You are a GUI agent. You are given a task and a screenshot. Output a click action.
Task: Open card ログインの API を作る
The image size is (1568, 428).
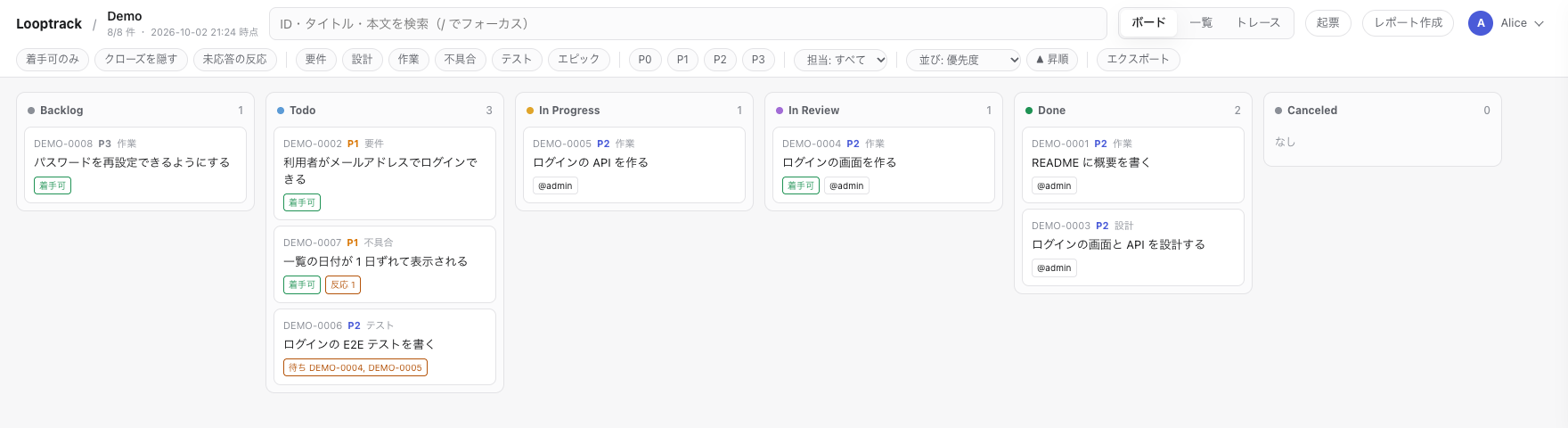[x=634, y=165]
